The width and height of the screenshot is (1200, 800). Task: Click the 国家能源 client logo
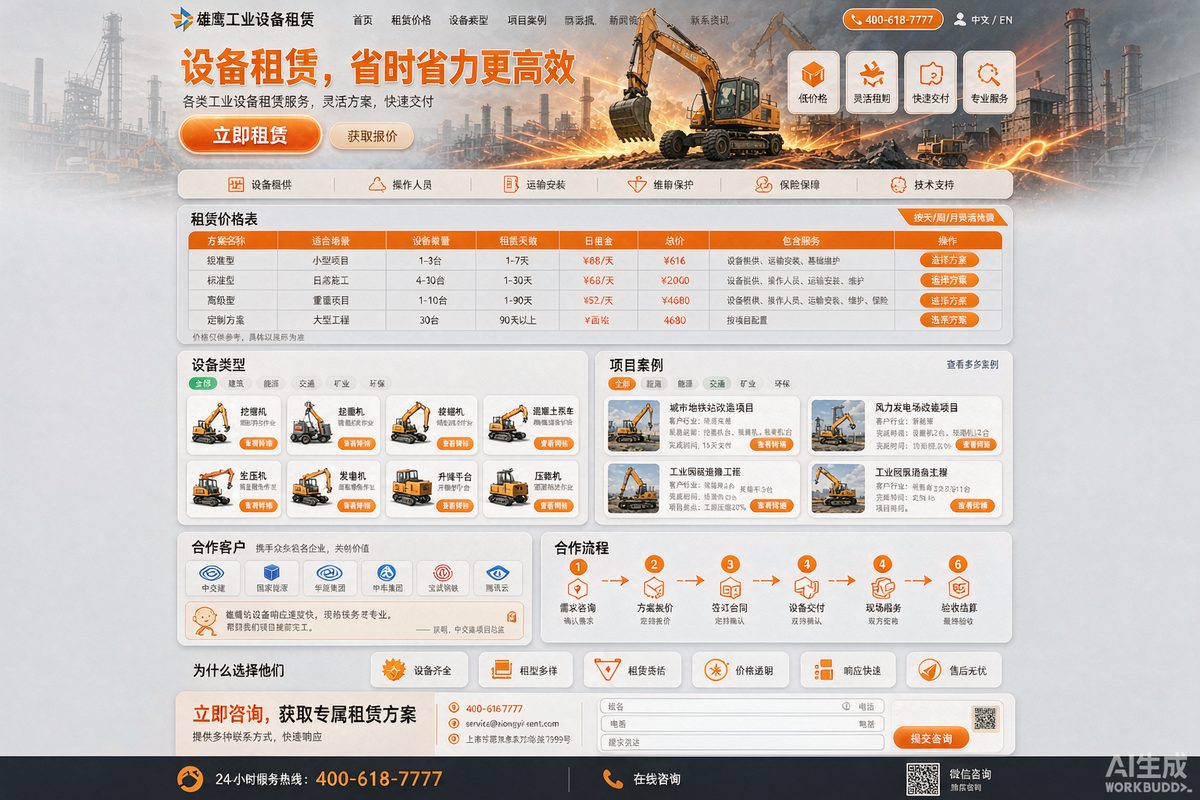coord(272,573)
